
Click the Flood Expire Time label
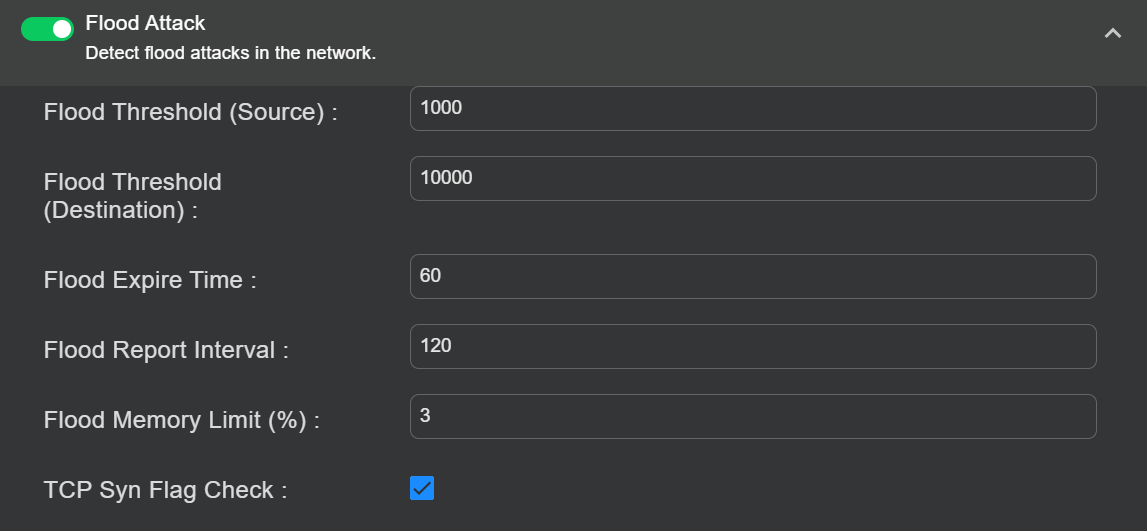(150, 280)
